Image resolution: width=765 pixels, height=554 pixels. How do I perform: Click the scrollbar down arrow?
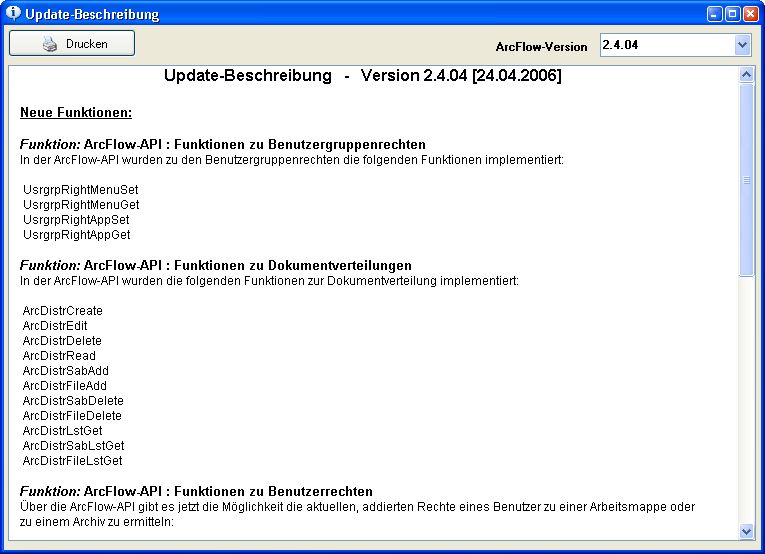tap(746, 531)
